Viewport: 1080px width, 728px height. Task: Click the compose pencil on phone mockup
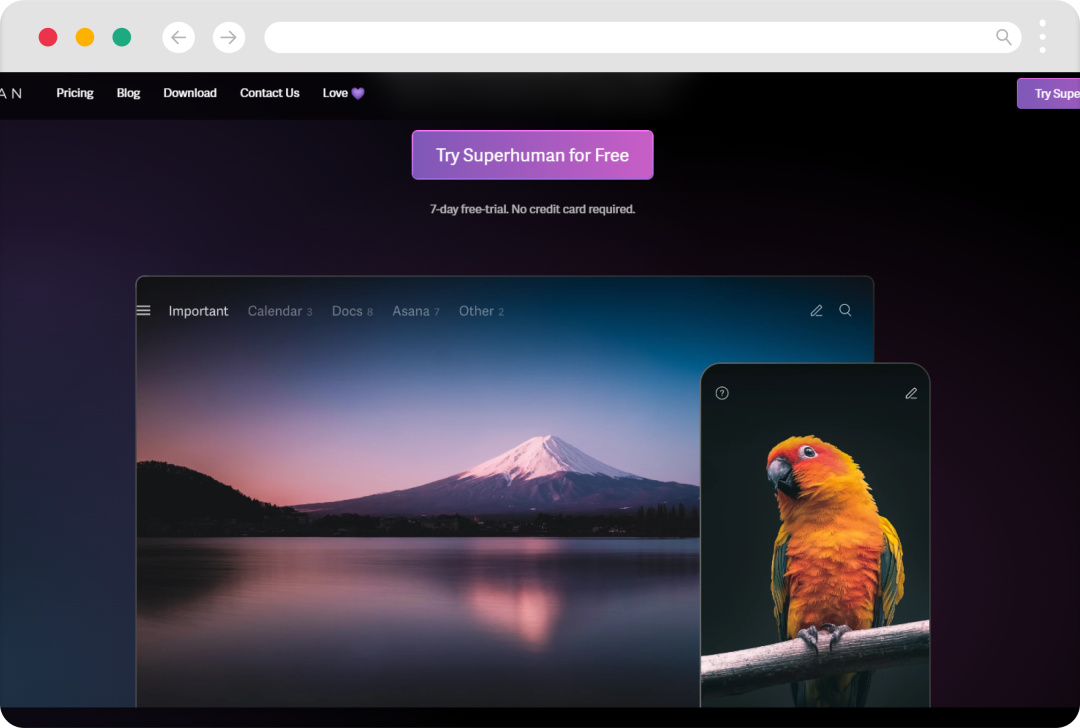pos(911,393)
